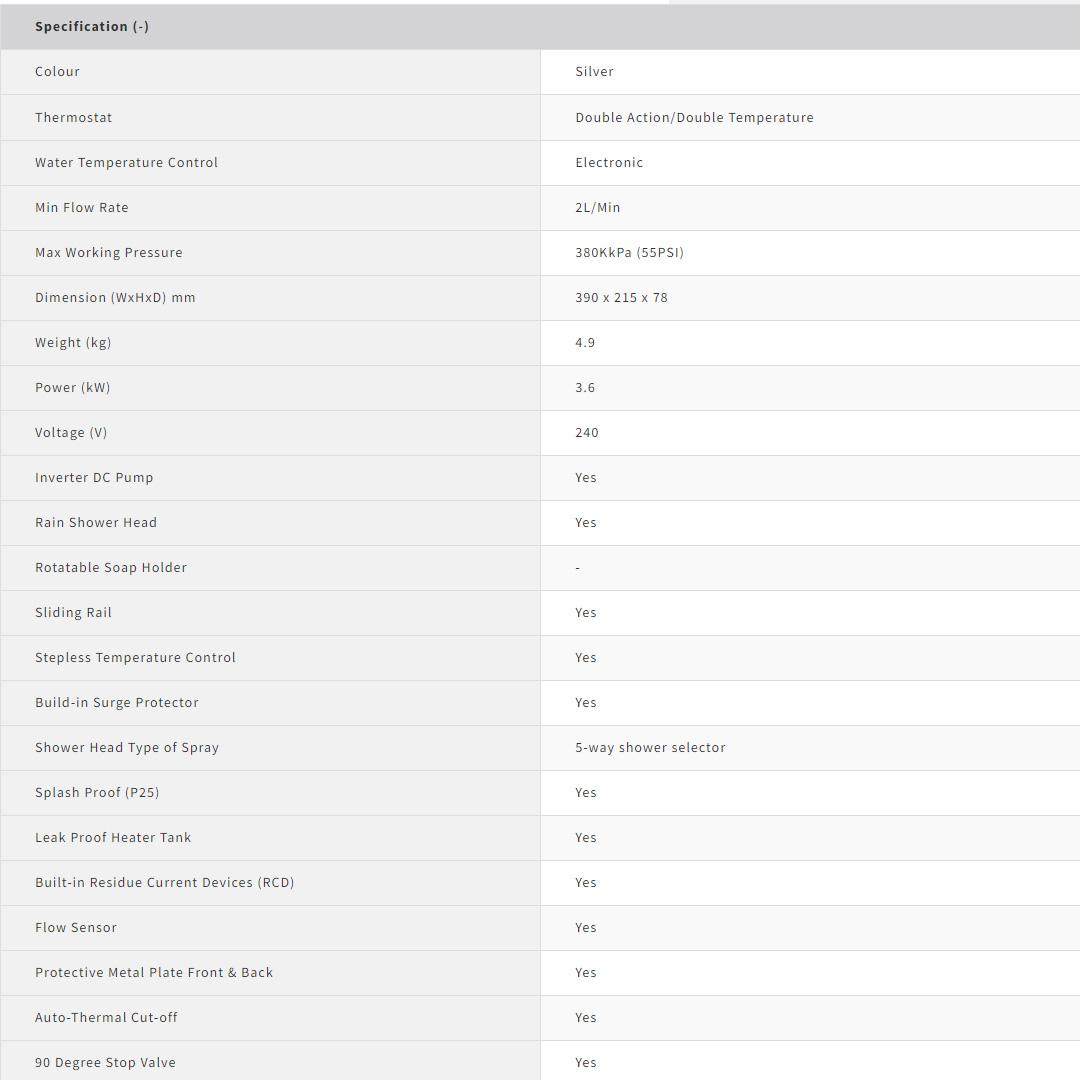Click the Thermostat row label
Screen dimensions: 1080x1080
pyautogui.click(x=73, y=118)
